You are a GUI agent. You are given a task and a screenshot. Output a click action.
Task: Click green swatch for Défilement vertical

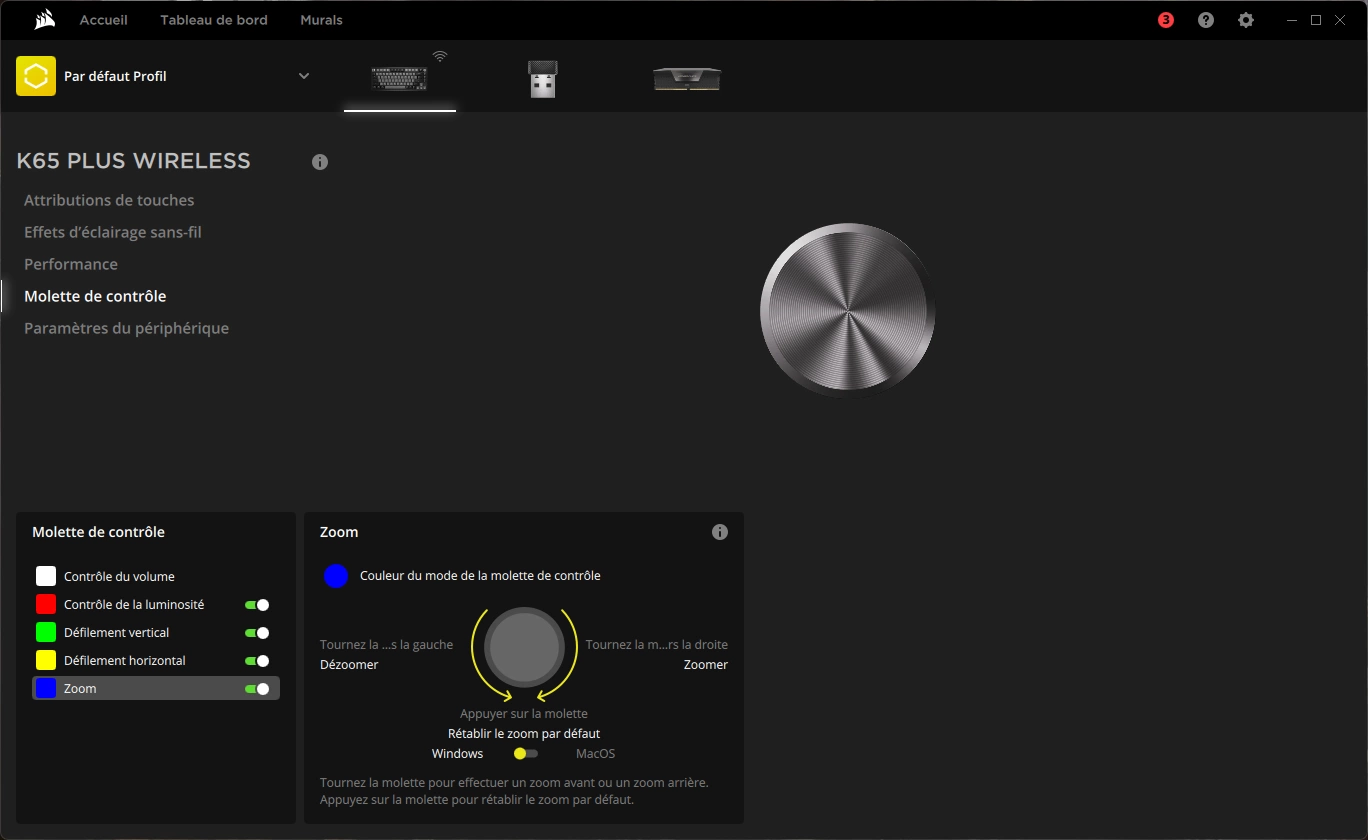click(x=46, y=632)
